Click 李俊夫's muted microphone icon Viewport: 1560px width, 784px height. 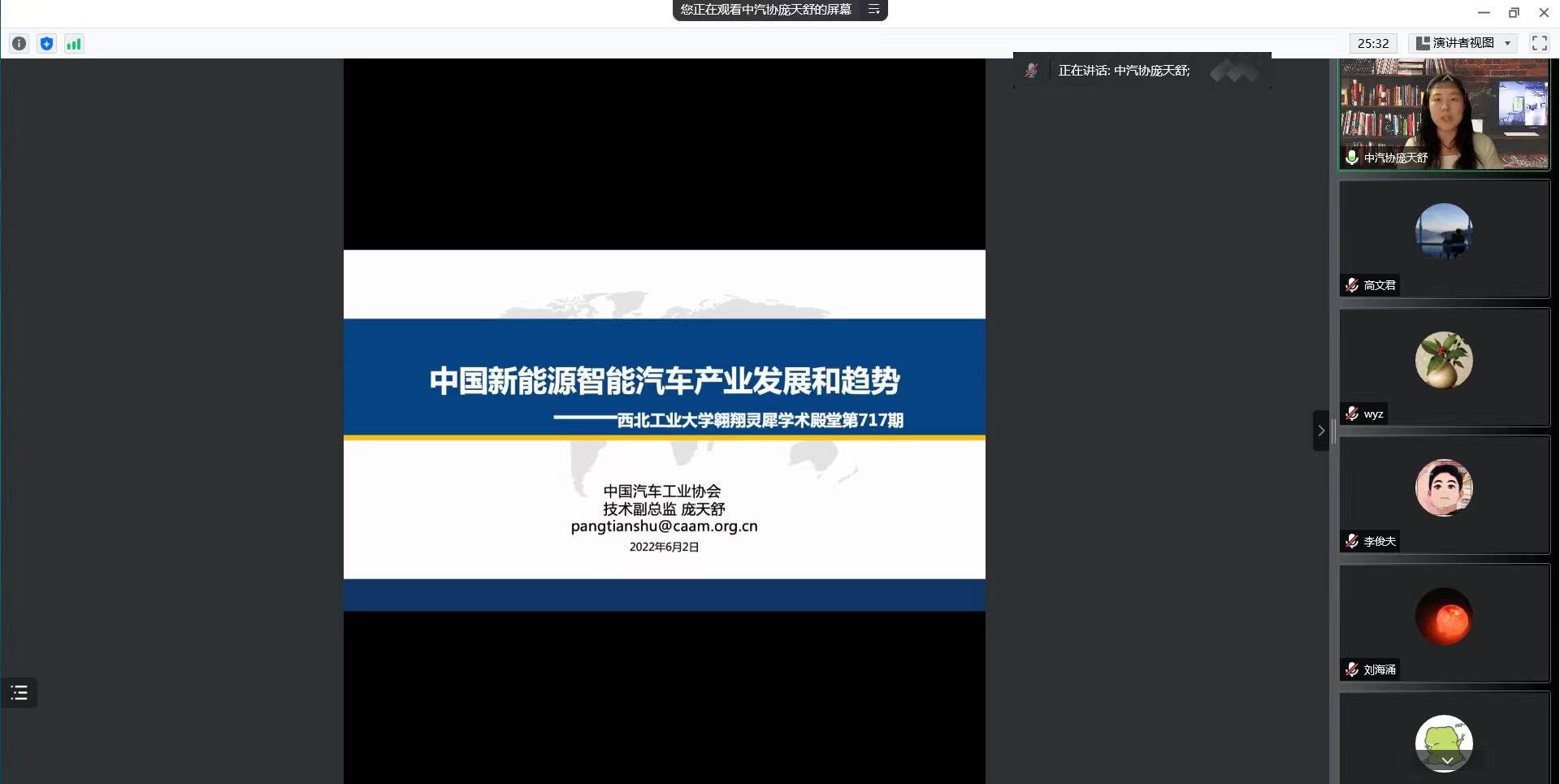[1352, 541]
